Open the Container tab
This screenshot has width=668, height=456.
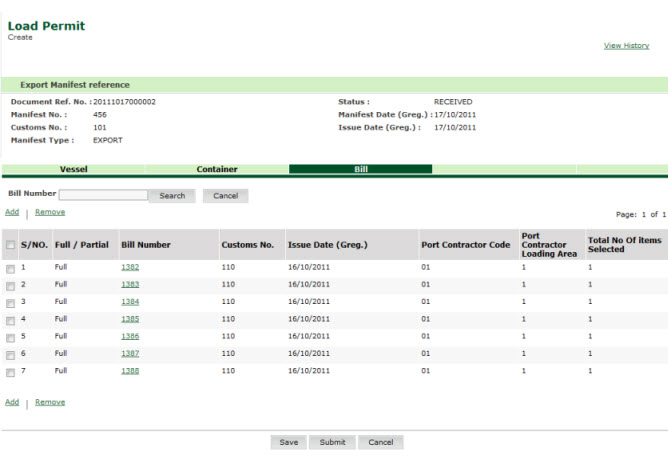(216, 169)
